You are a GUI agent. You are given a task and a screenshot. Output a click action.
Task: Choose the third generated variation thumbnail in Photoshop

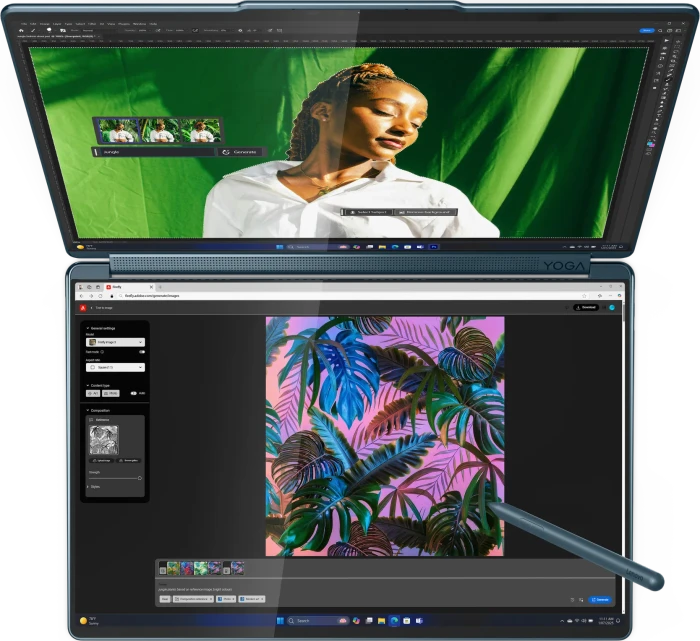(x=200, y=130)
